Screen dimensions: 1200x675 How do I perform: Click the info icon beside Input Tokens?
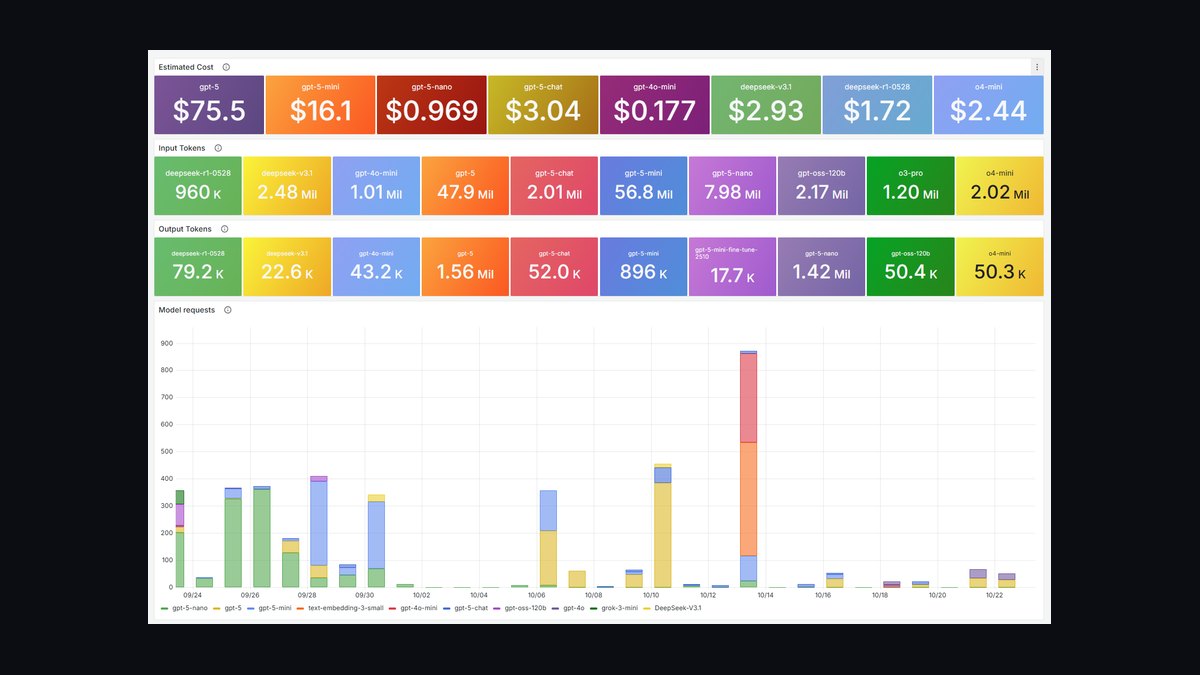pos(218,148)
